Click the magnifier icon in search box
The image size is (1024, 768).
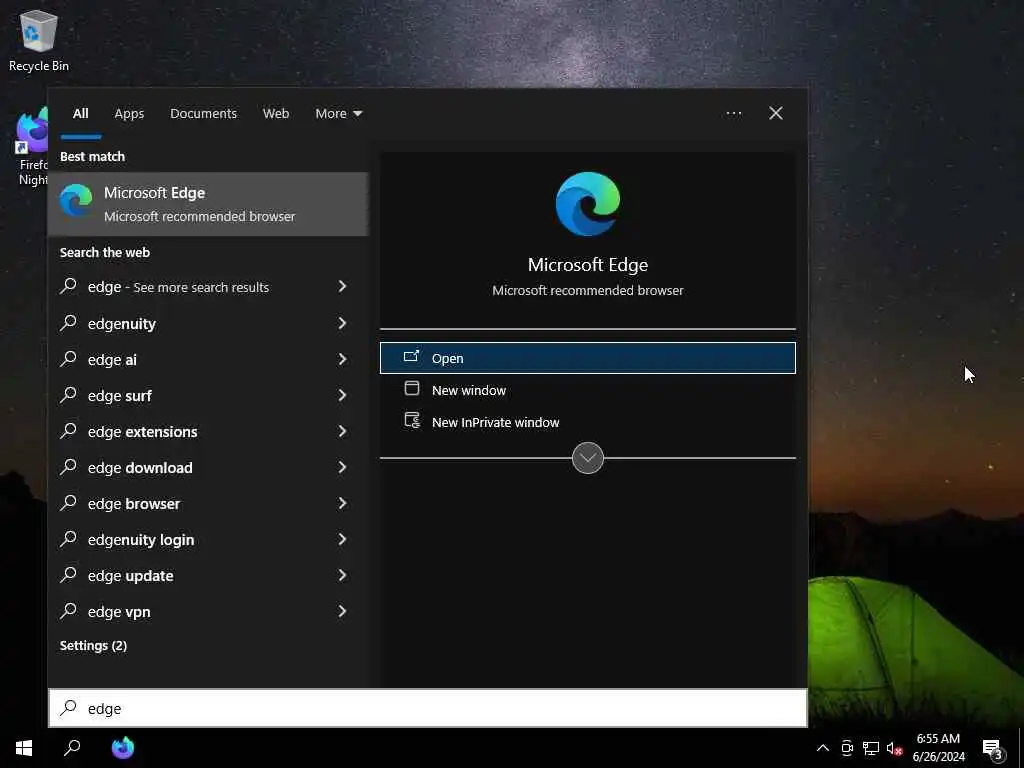coord(69,708)
